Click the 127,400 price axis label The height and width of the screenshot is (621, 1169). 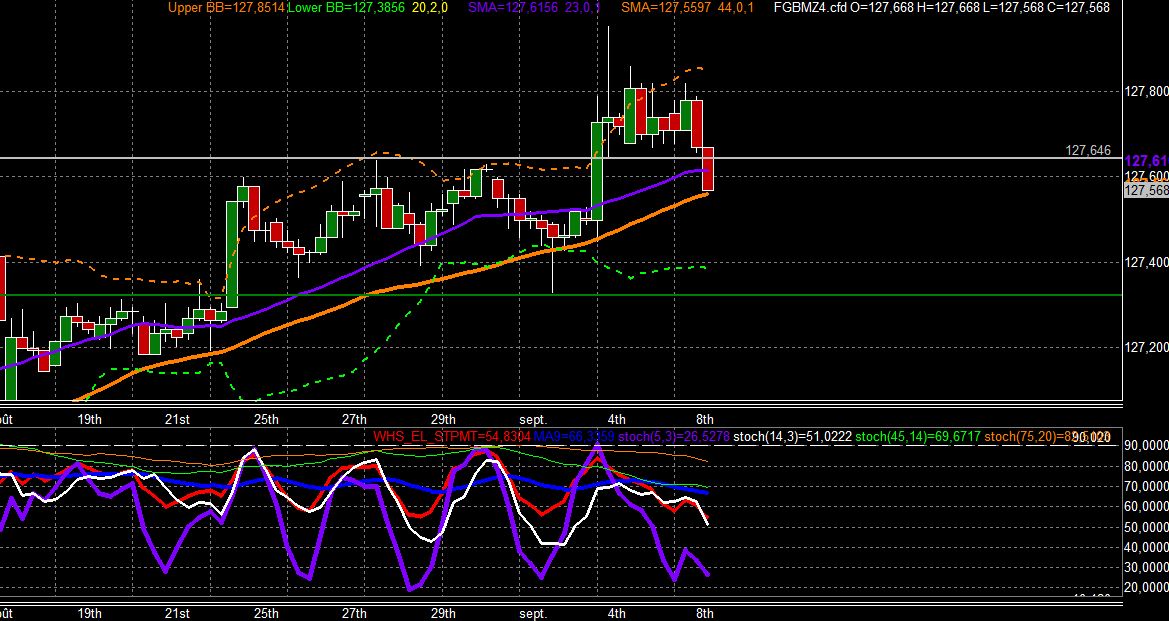(x=1146, y=262)
